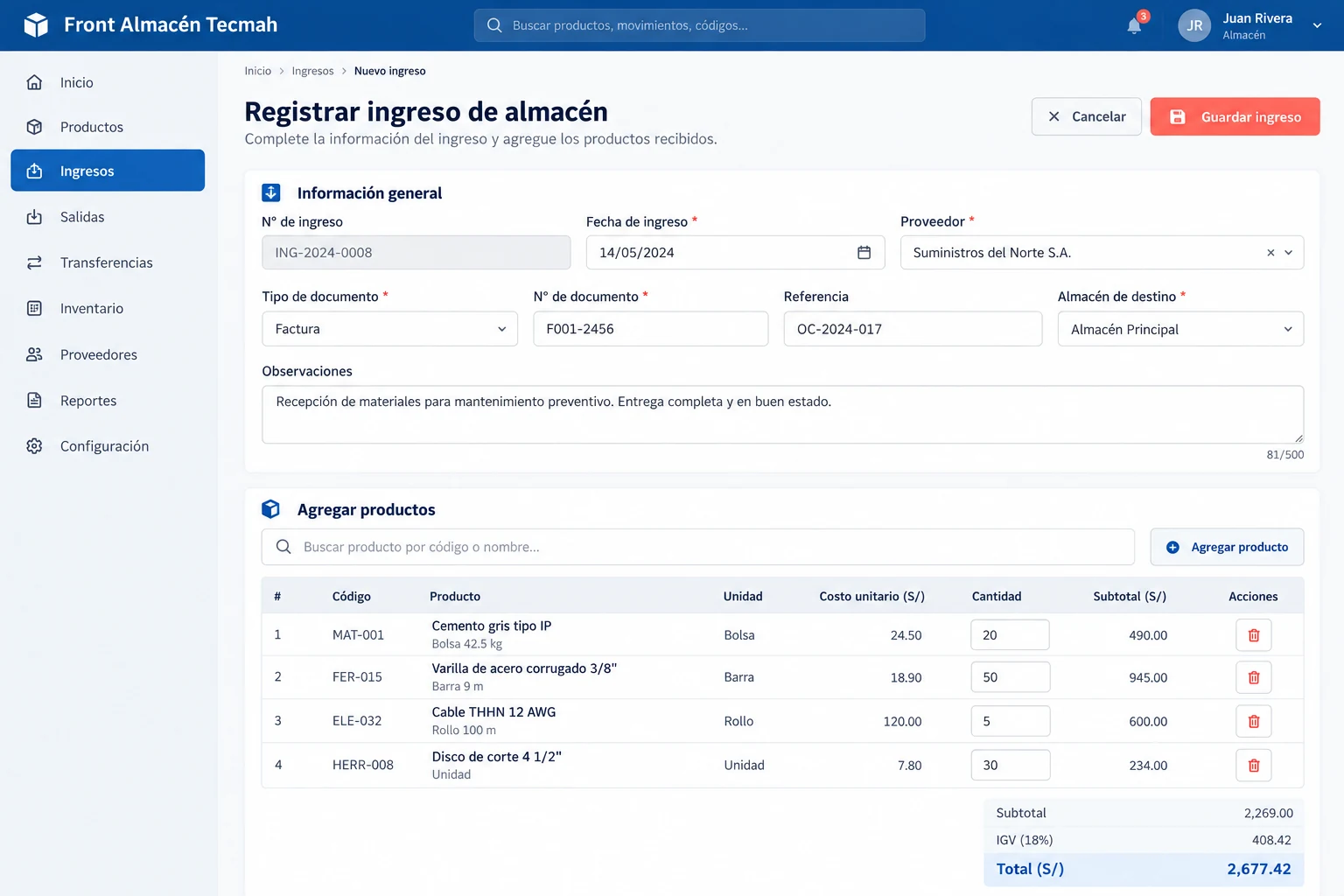Remove the Disco de corte row
Screen dimensions: 1344x896
point(1253,765)
